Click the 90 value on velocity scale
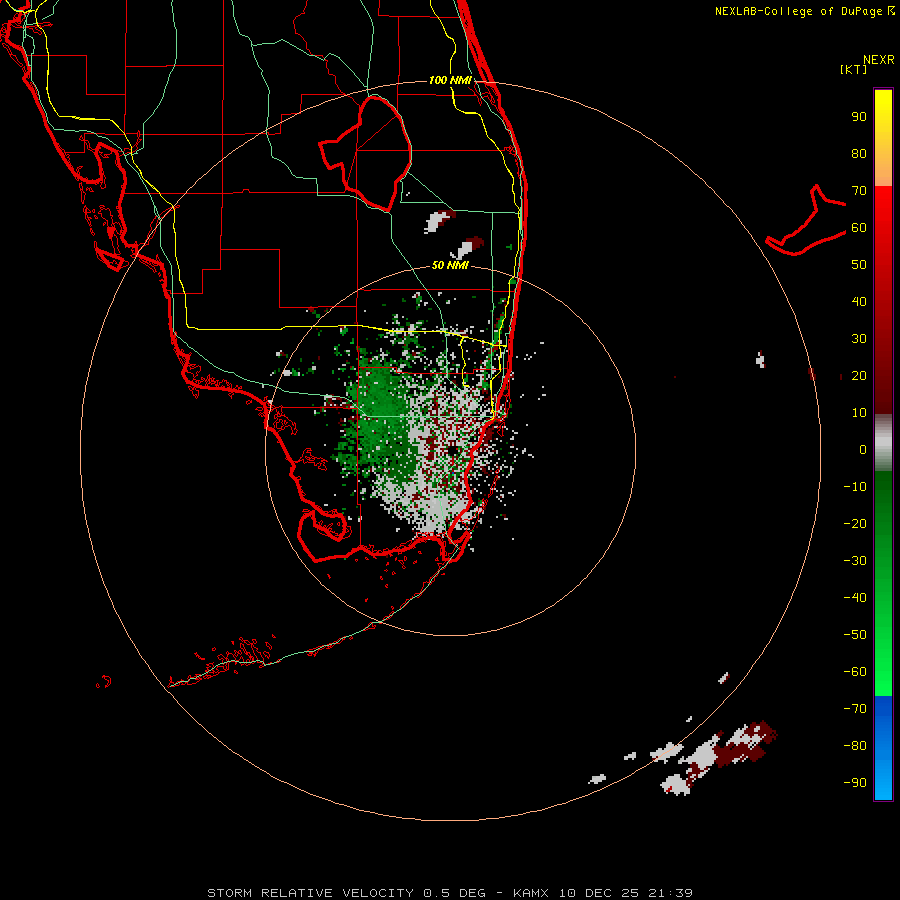The image size is (900, 900). (859, 117)
